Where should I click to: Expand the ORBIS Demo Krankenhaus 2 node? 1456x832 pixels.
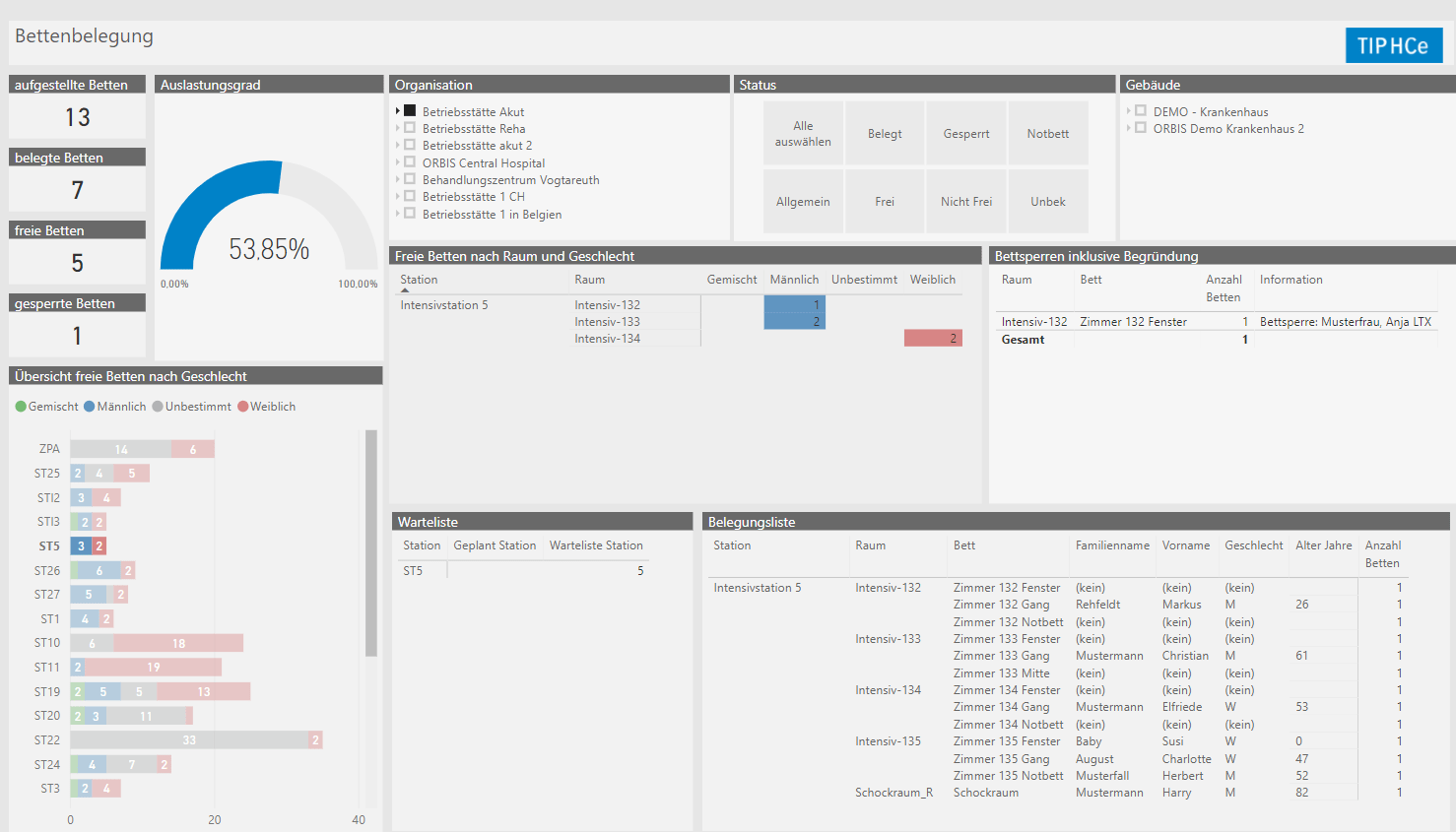click(1129, 128)
